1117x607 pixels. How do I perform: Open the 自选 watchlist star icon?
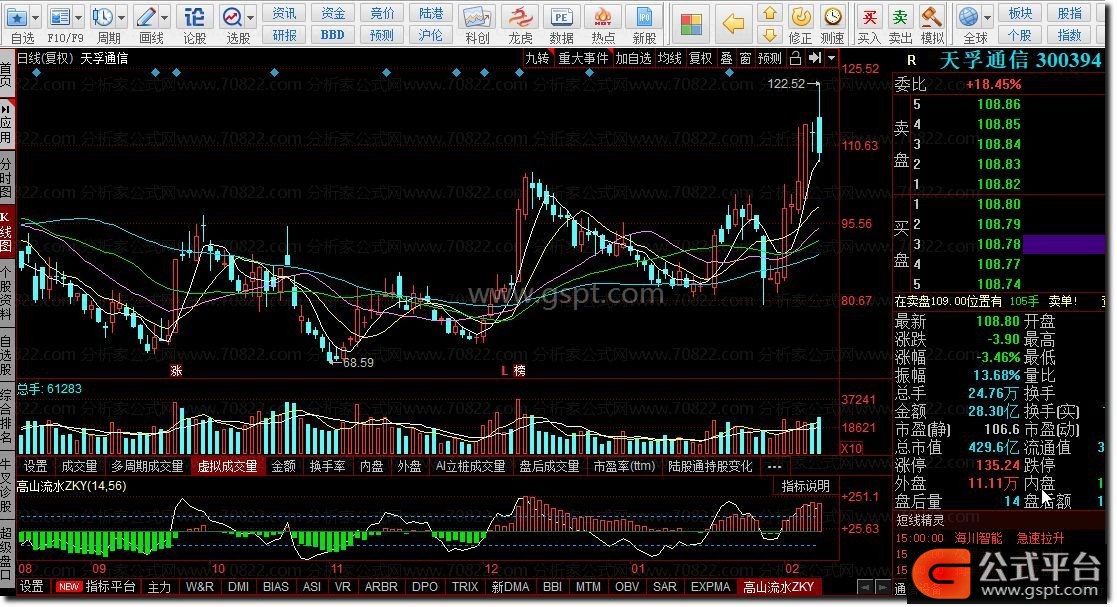click(16, 16)
